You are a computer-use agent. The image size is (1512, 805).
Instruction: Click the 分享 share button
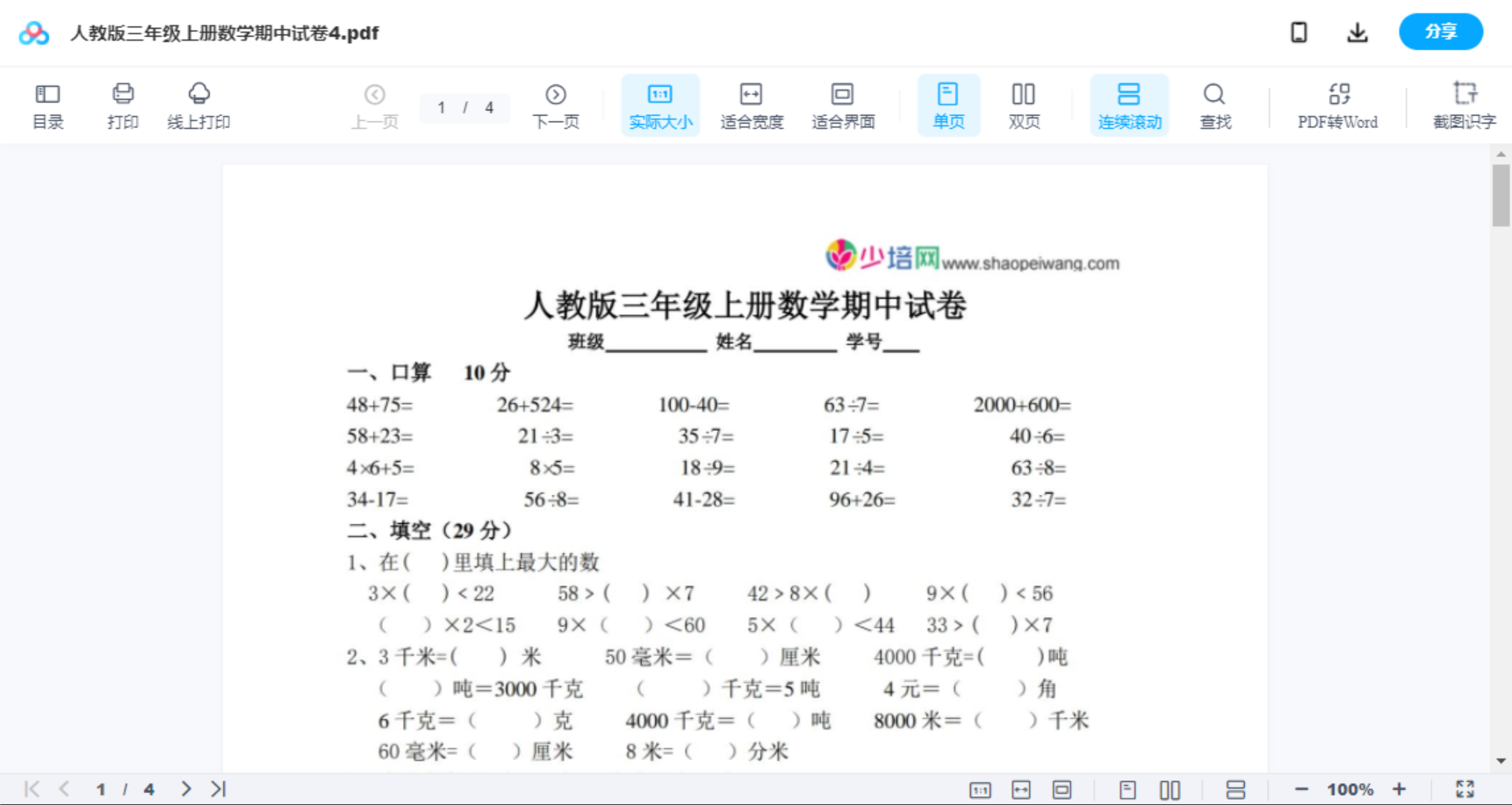(x=1440, y=32)
